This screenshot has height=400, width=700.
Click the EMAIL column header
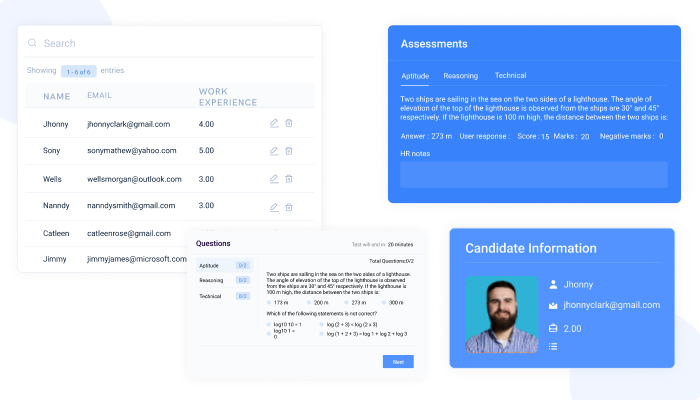click(99, 95)
